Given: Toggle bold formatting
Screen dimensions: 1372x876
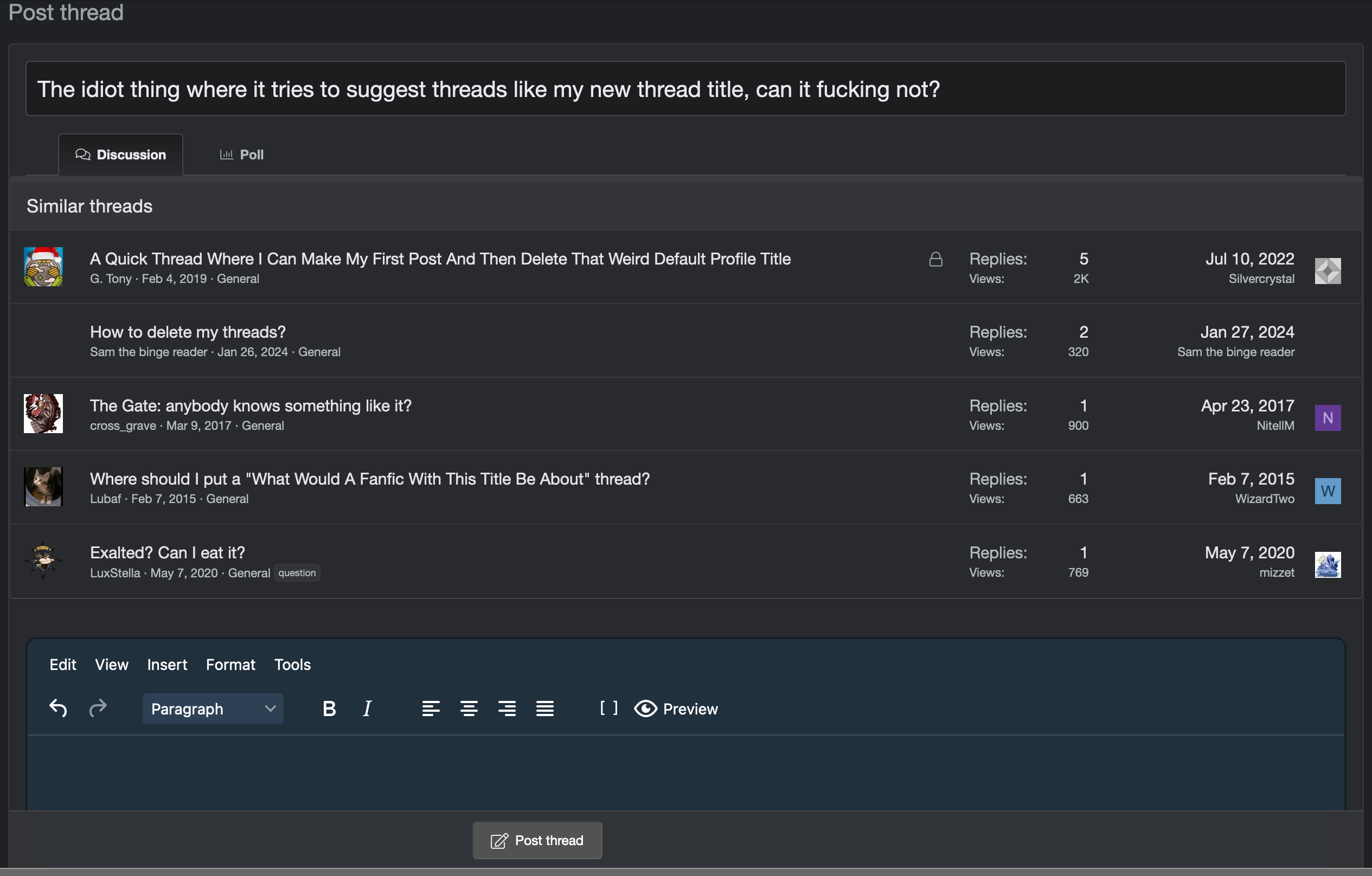Looking at the screenshot, I should point(329,708).
